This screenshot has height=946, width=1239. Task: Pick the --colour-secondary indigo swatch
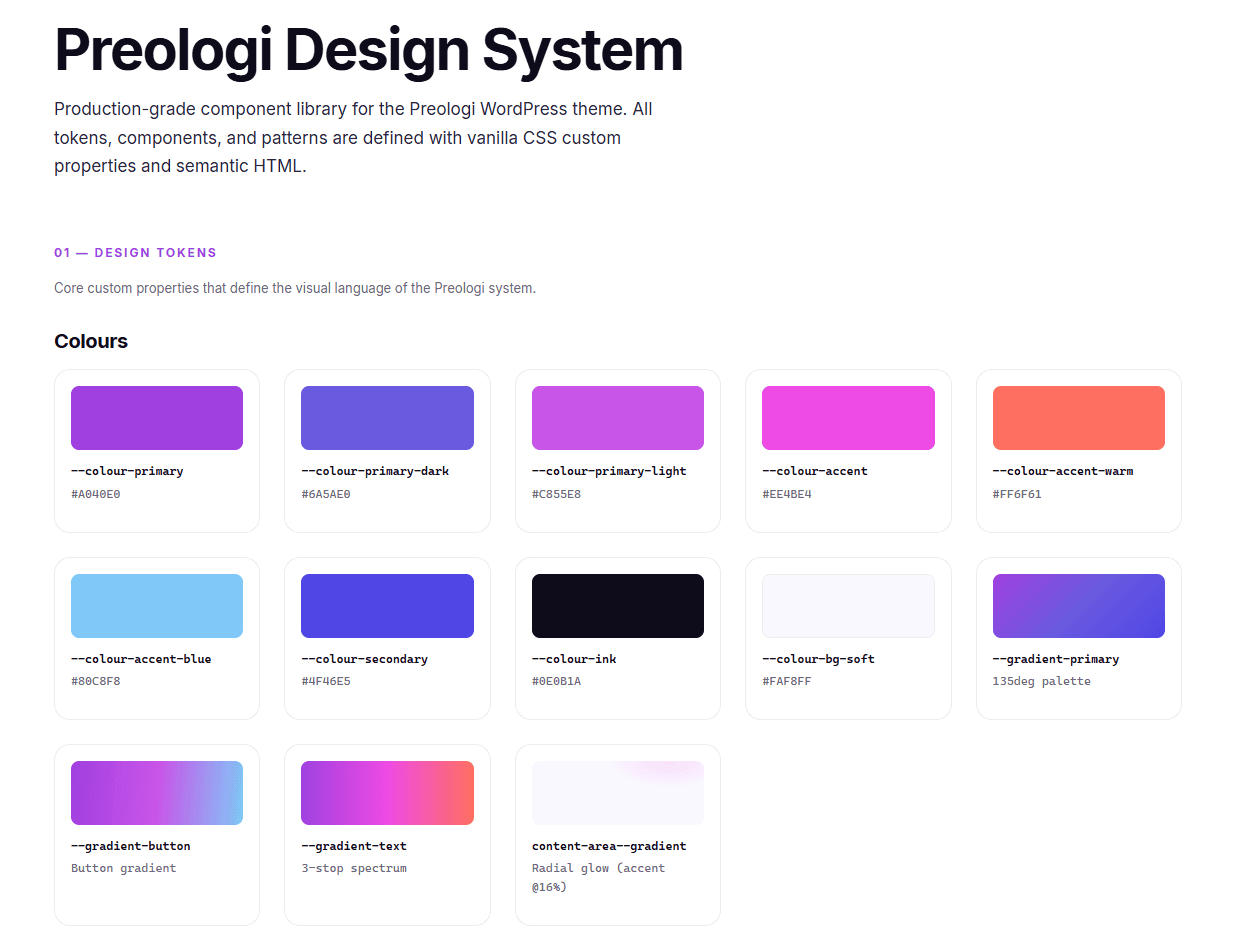387,606
